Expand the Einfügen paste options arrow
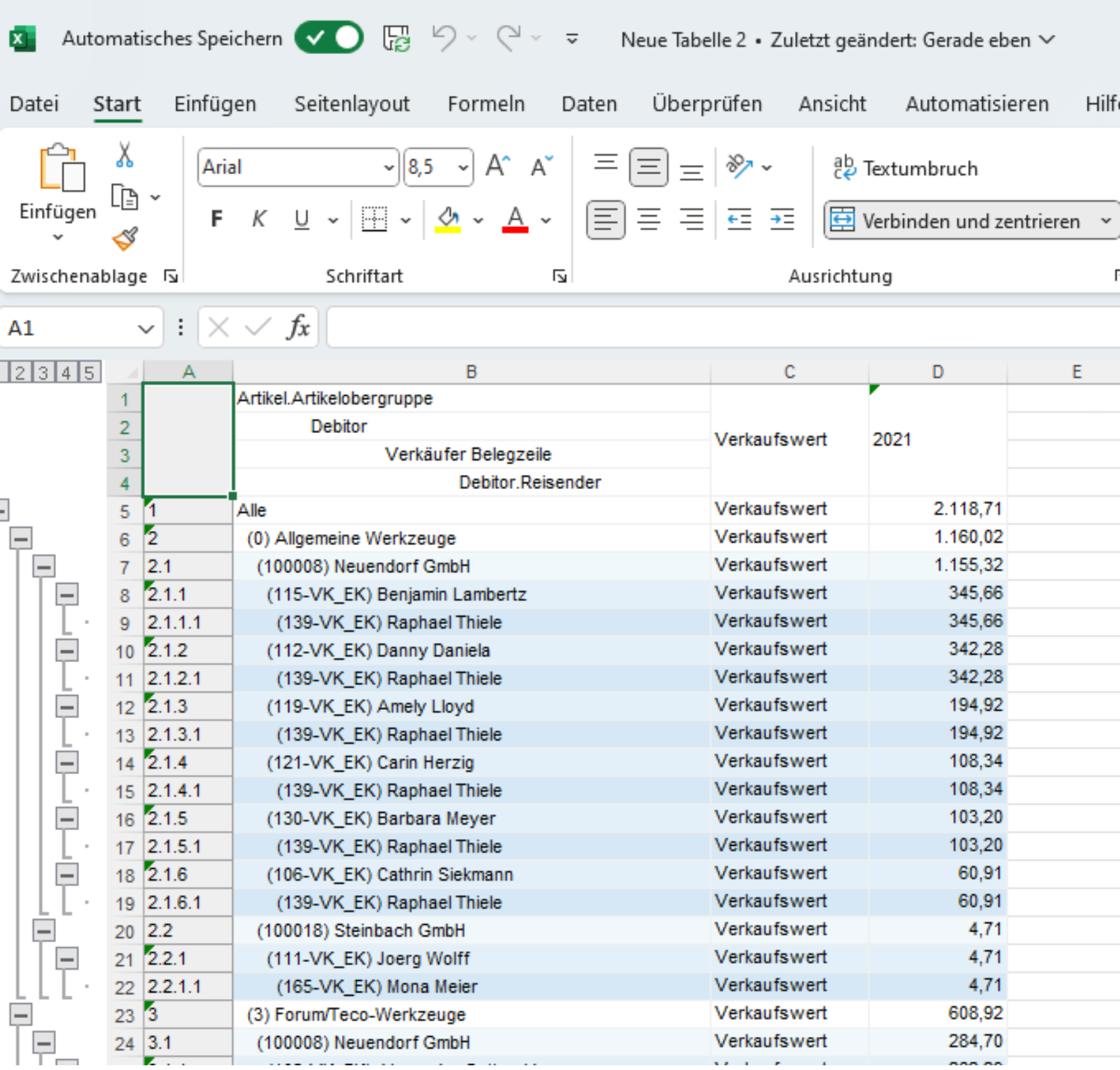1120x1070 pixels. point(57,237)
